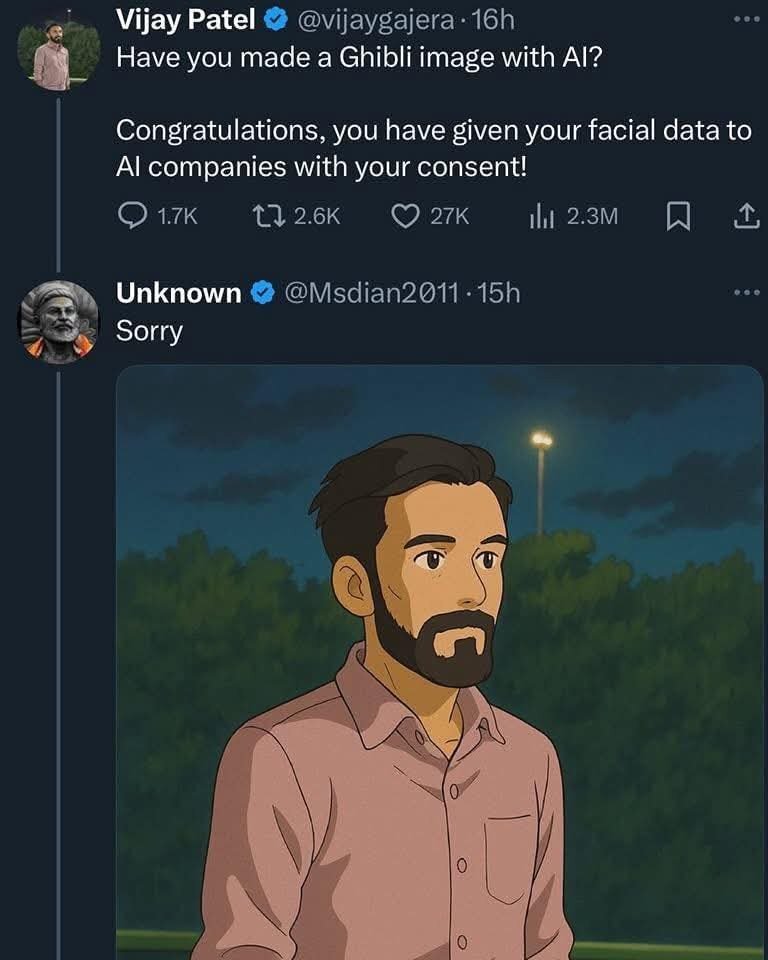Open more options on Vijay Patel's tweet
This screenshot has height=960, width=768.
point(746,19)
